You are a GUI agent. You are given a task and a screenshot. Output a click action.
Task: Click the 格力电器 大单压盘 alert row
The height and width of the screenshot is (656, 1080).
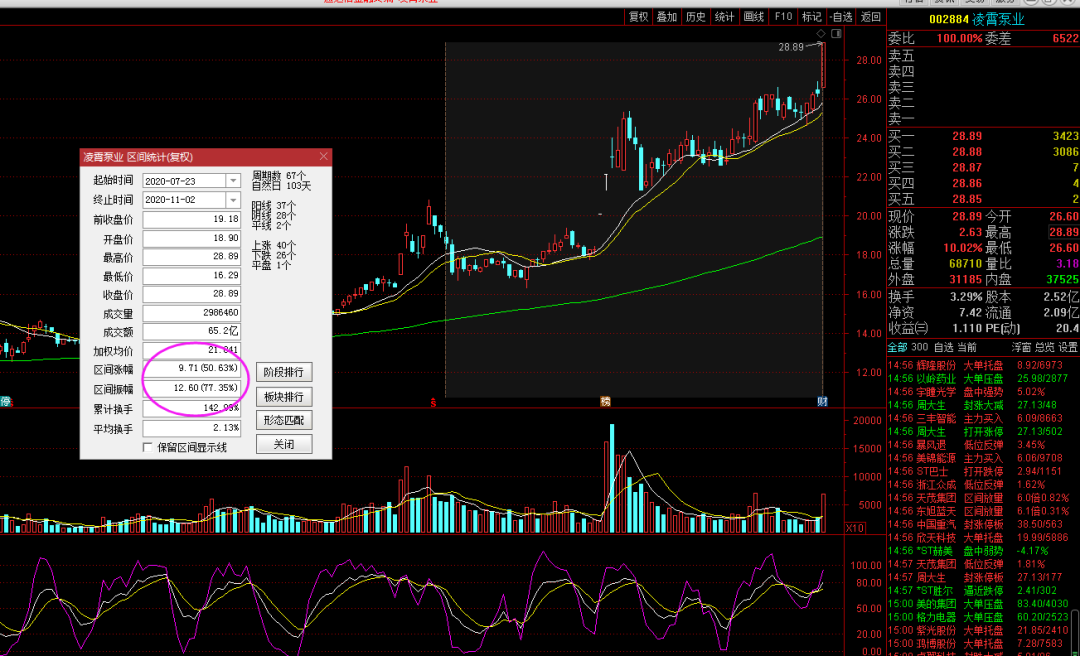[x=978, y=617]
